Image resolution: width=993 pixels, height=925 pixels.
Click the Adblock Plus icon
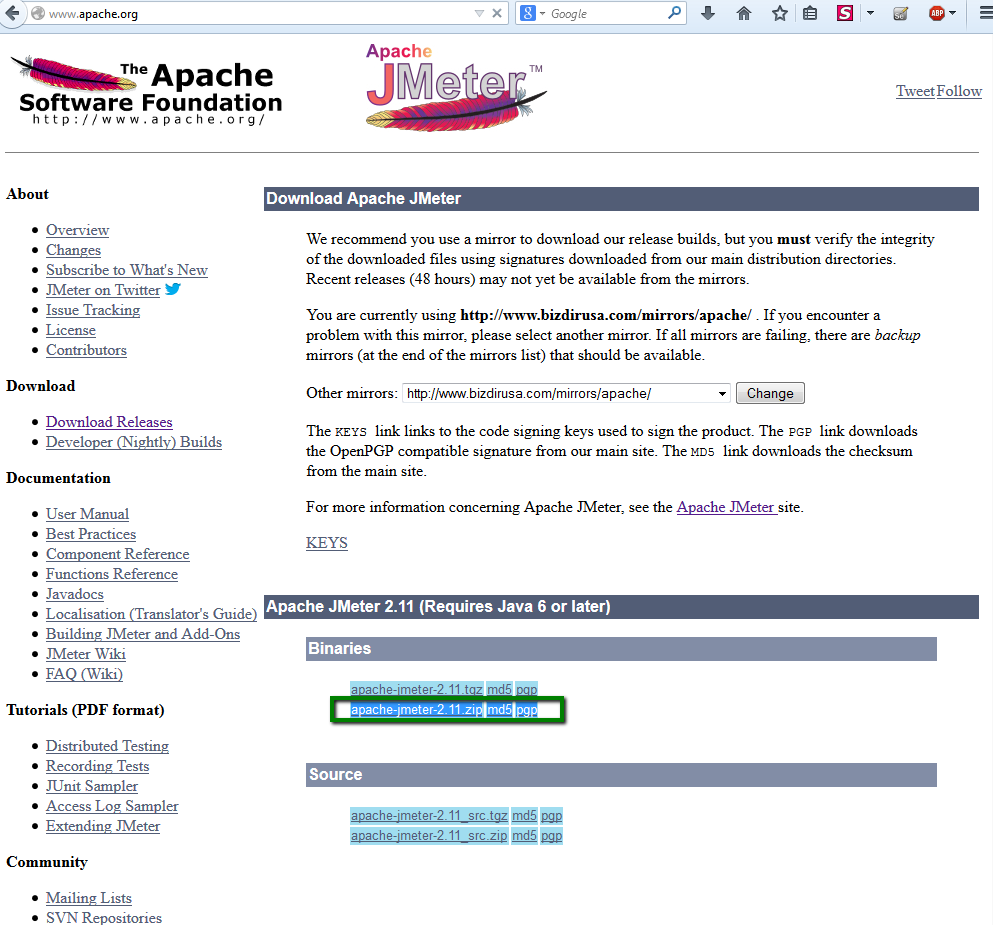point(937,13)
